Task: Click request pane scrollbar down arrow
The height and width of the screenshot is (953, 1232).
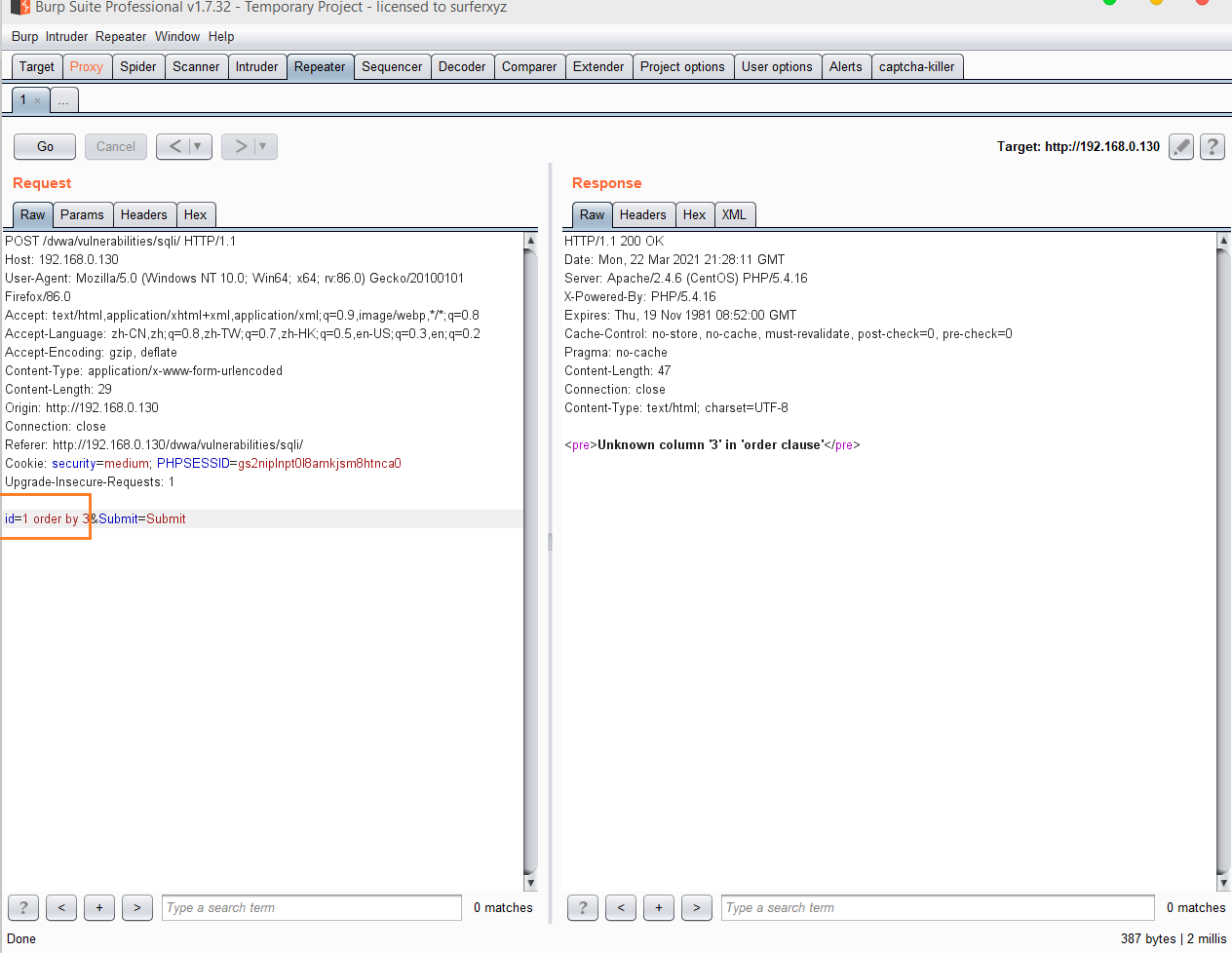Action: tap(531, 883)
